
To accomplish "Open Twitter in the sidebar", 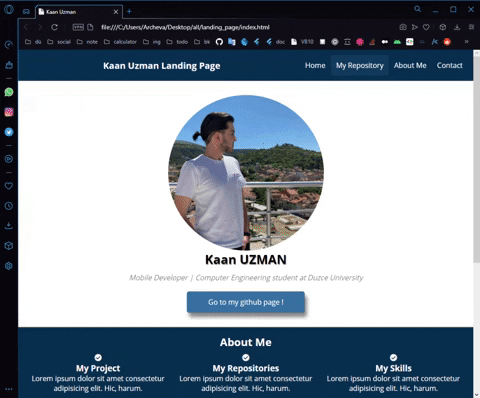I will click(x=9, y=132).
